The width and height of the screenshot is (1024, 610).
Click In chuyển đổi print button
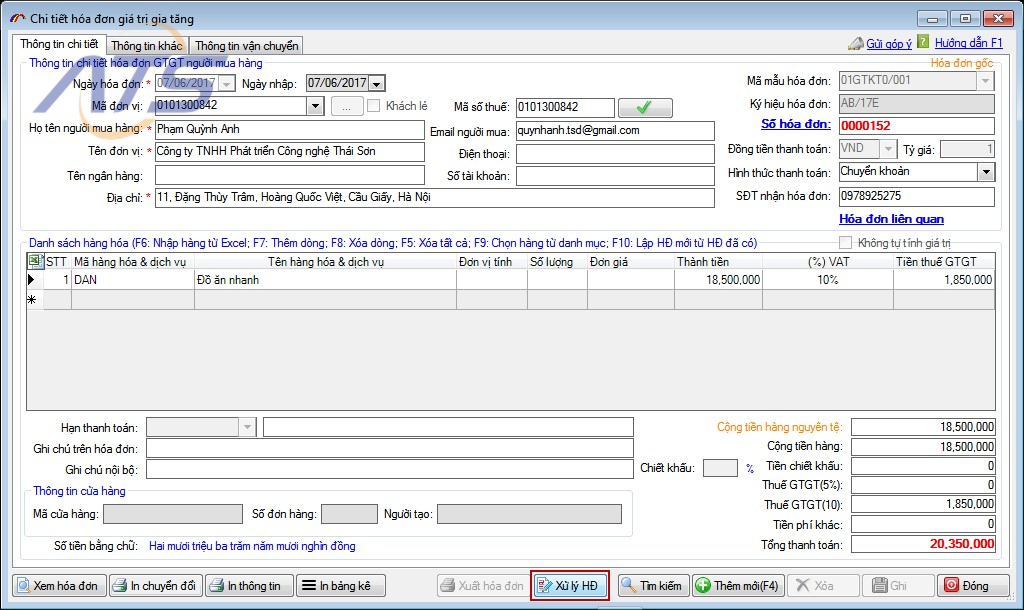pos(154,586)
